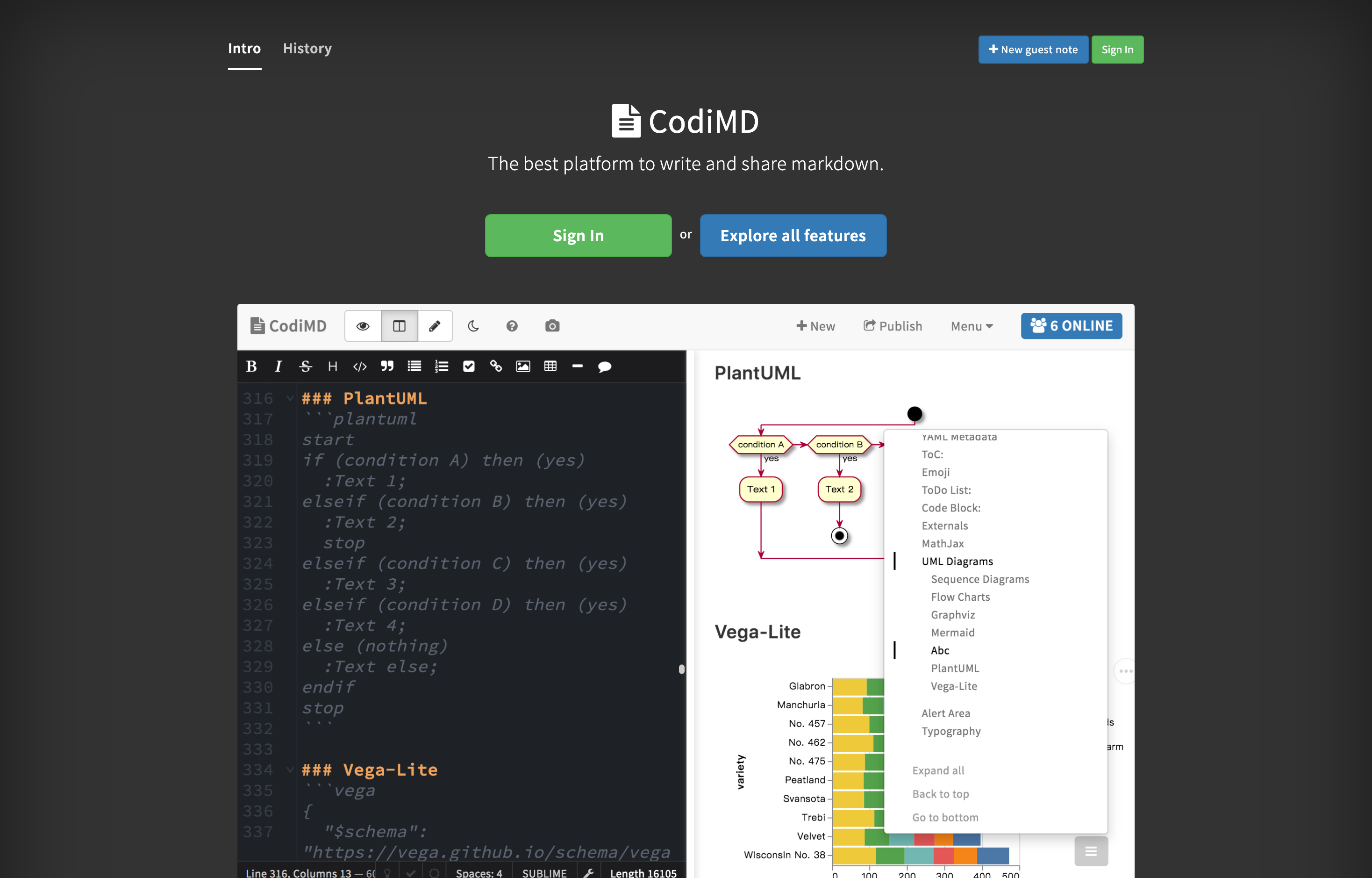
Task: Switch to split both-panes mode
Action: pyautogui.click(x=400, y=326)
